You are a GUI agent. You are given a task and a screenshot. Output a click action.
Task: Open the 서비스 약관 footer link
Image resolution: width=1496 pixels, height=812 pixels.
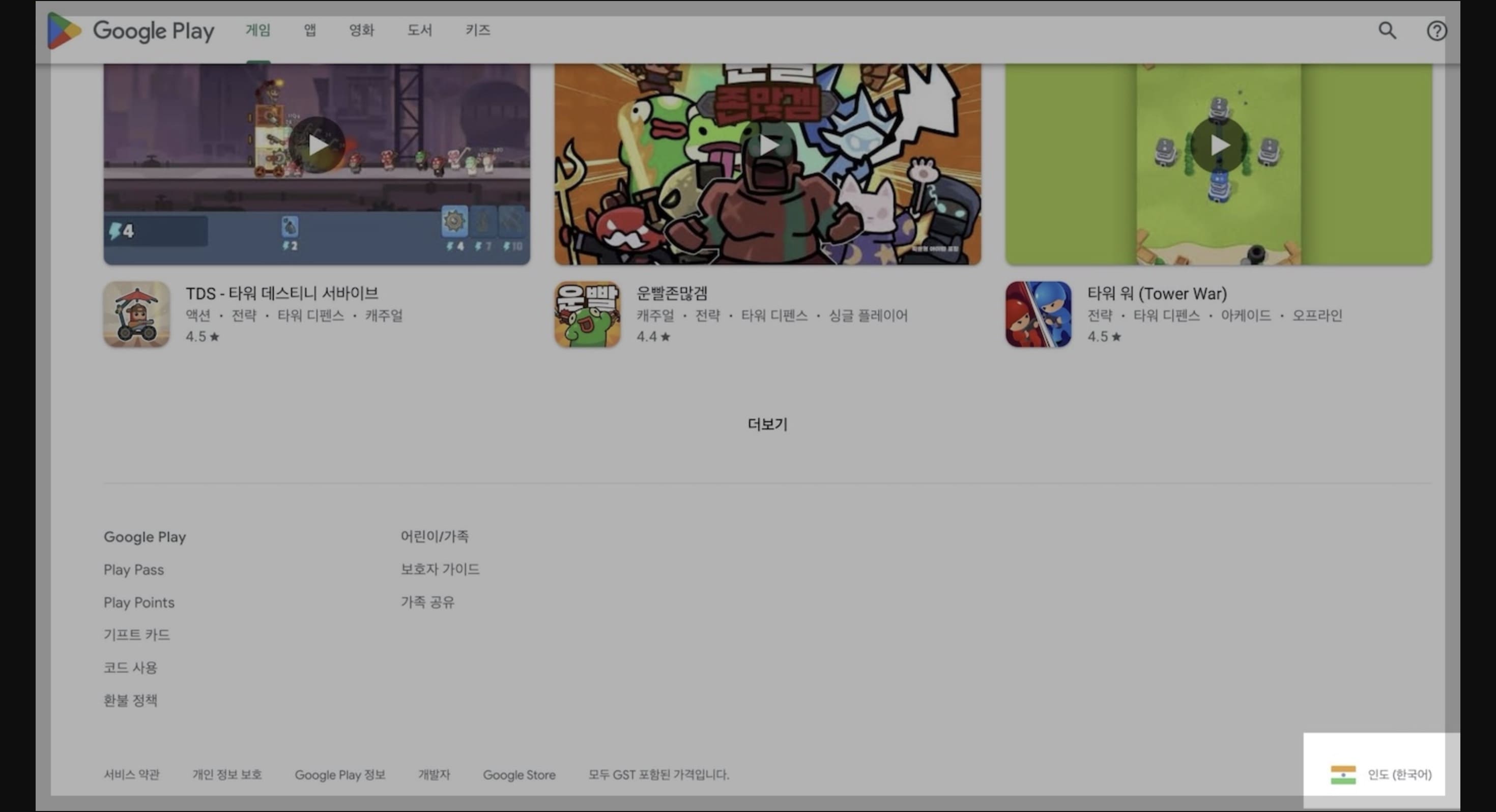point(131,774)
